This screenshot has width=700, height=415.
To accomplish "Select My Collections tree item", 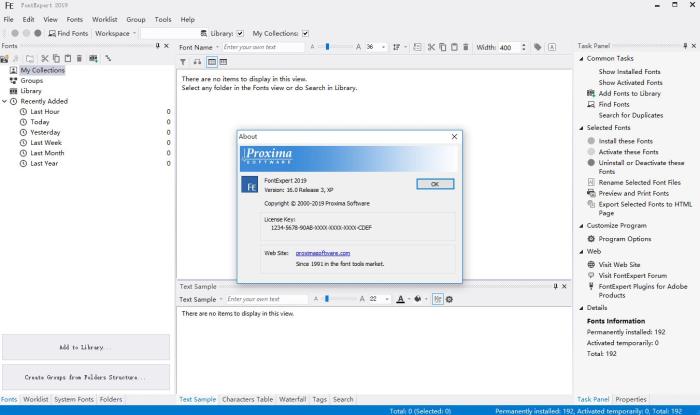I will coord(42,71).
